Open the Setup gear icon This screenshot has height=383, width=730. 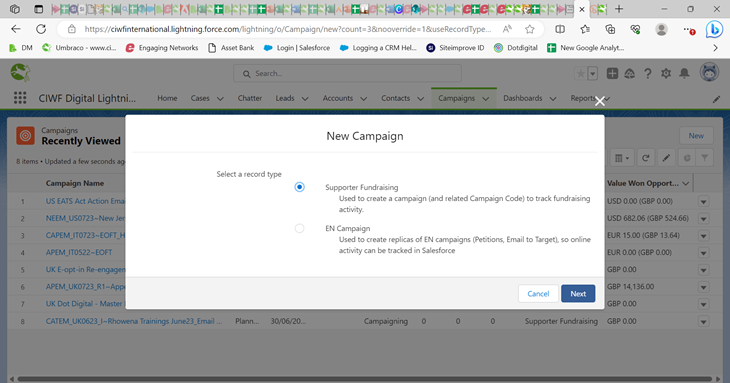click(666, 74)
